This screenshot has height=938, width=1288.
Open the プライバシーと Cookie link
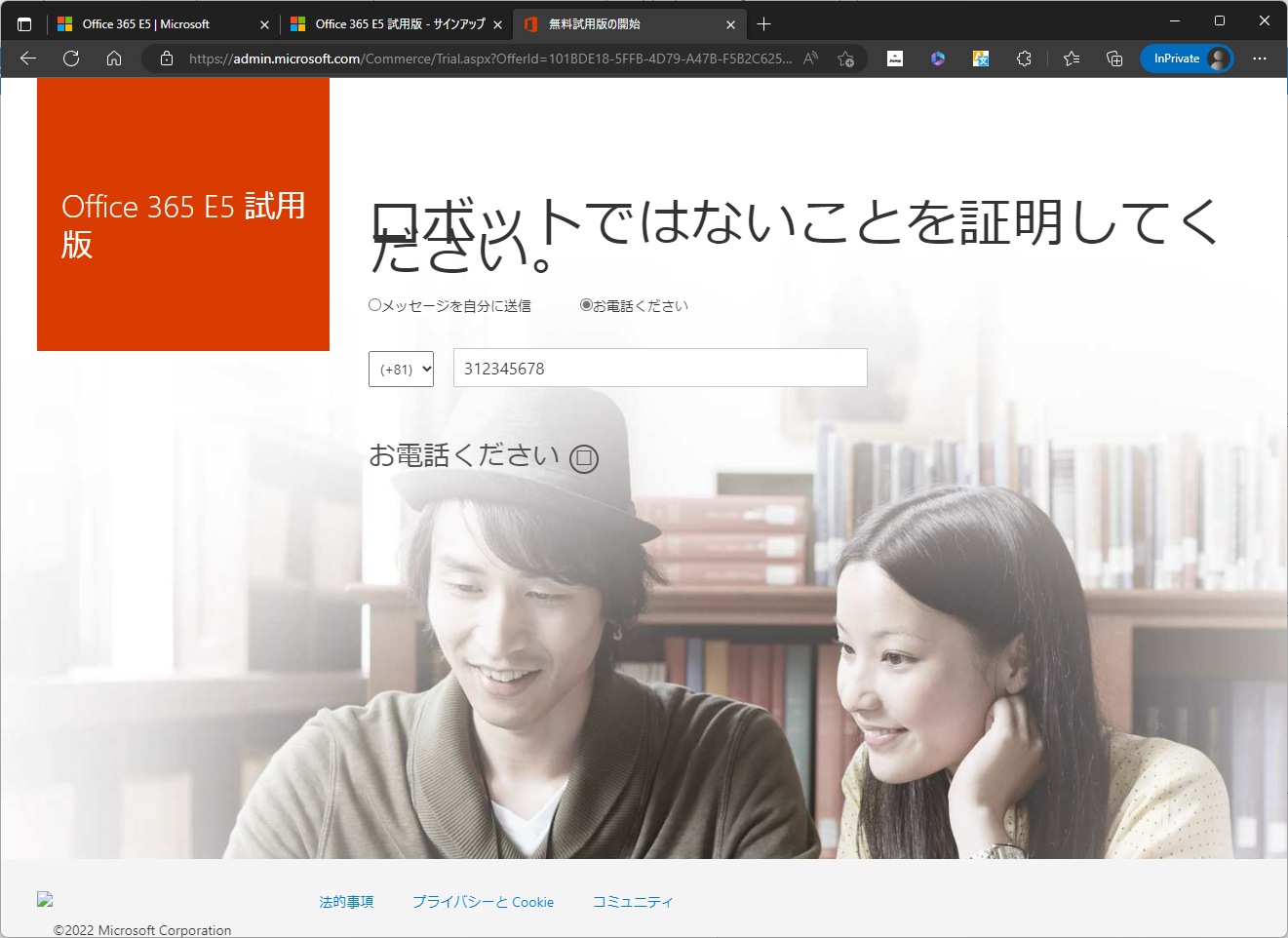point(483,902)
